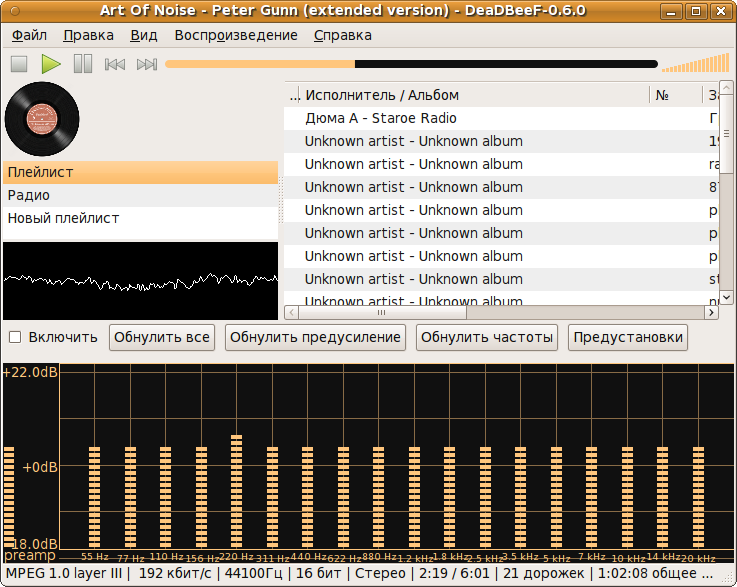737x587 pixels.
Task: Click the playlist vertical scrollbar up arrow
Action: [726, 87]
